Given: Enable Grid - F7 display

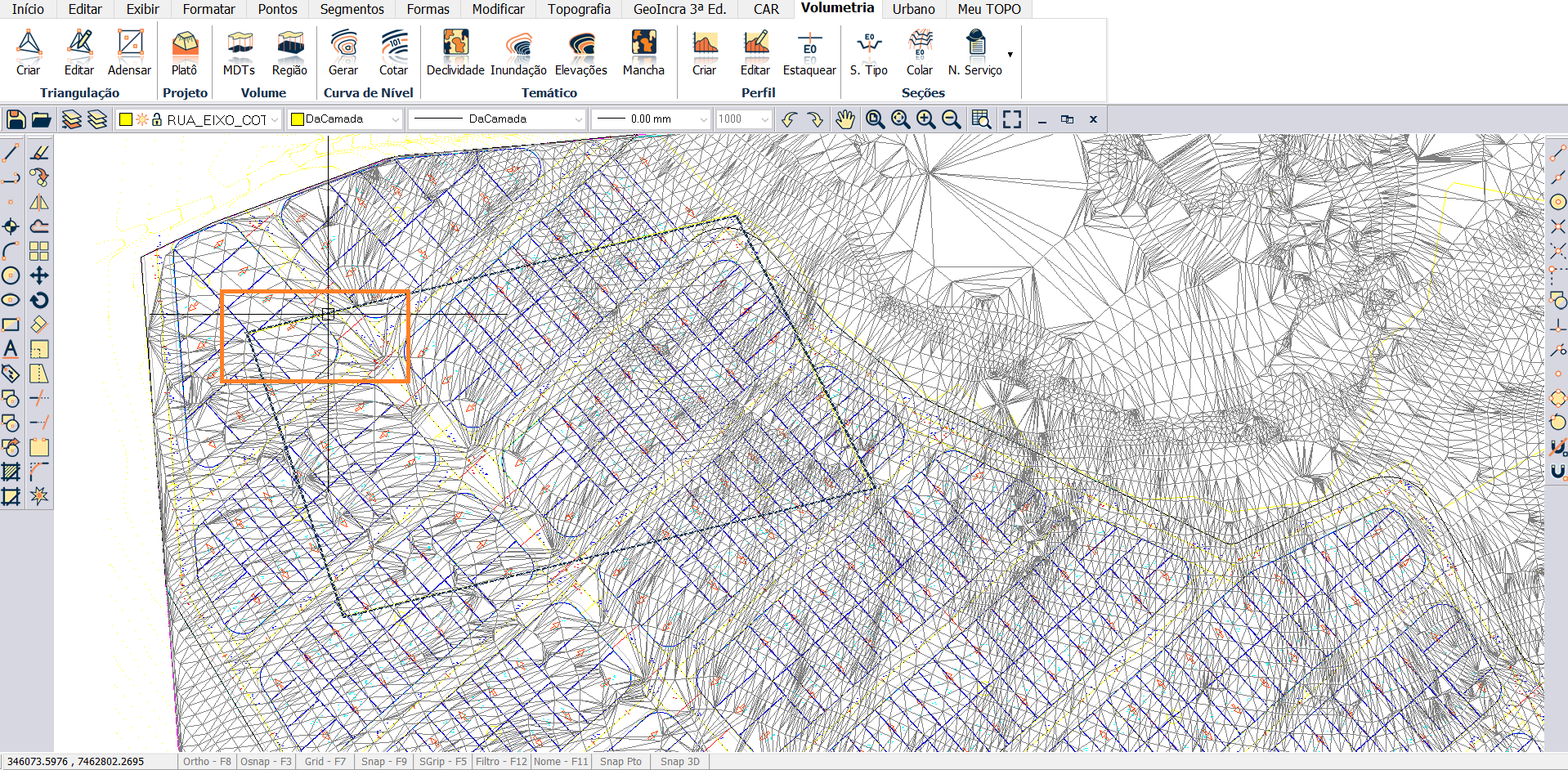Looking at the screenshot, I should point(325,761).
